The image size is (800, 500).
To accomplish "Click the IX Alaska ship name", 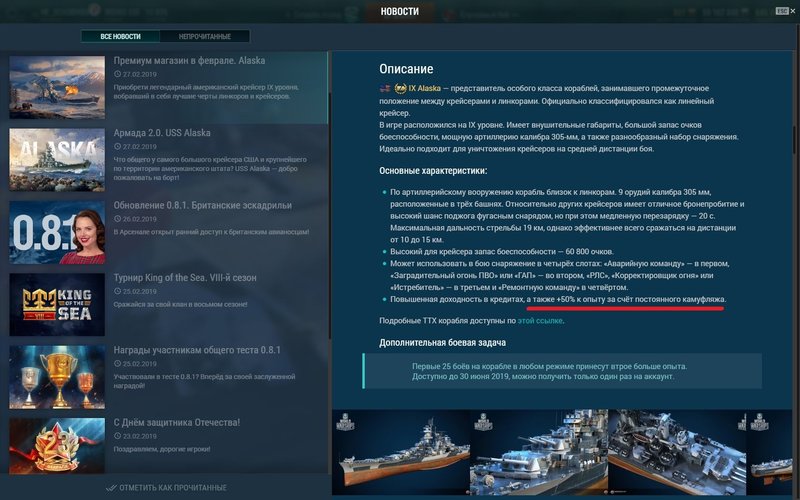I will (424, 88).
